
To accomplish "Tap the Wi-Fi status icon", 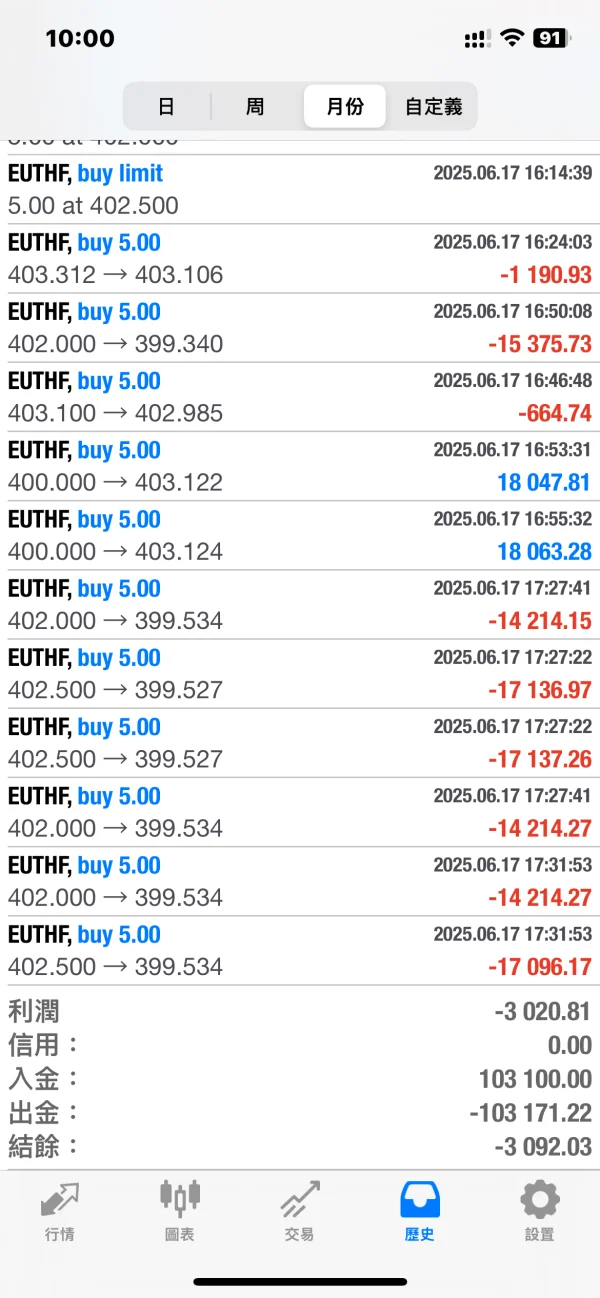I will [512, 39].
